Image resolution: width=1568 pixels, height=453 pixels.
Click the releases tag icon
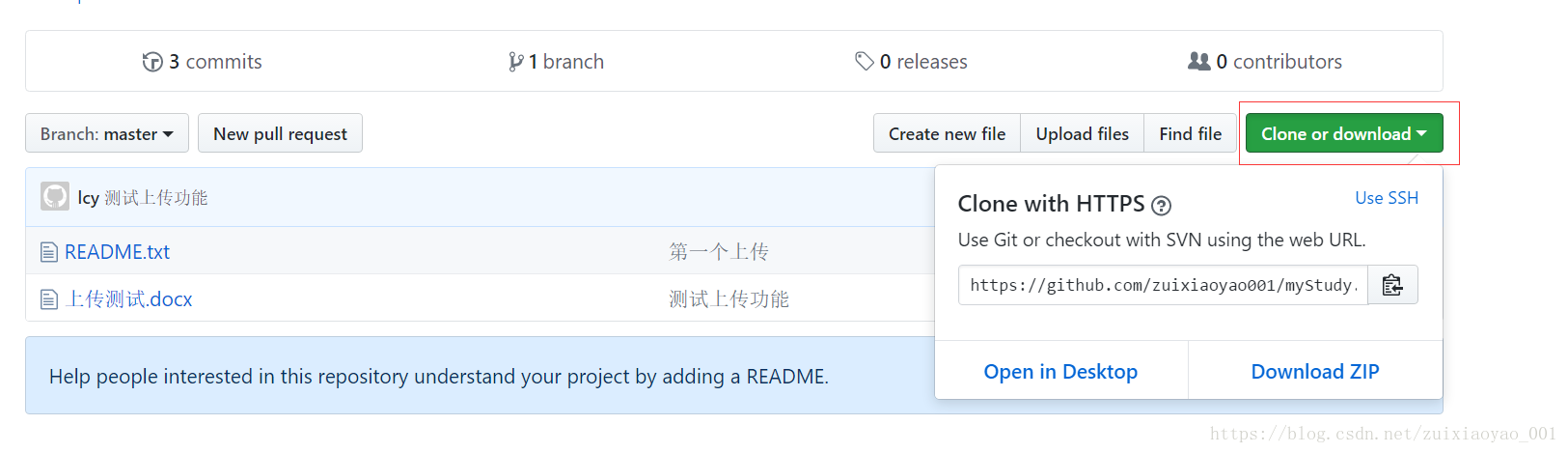coord(864,62)
